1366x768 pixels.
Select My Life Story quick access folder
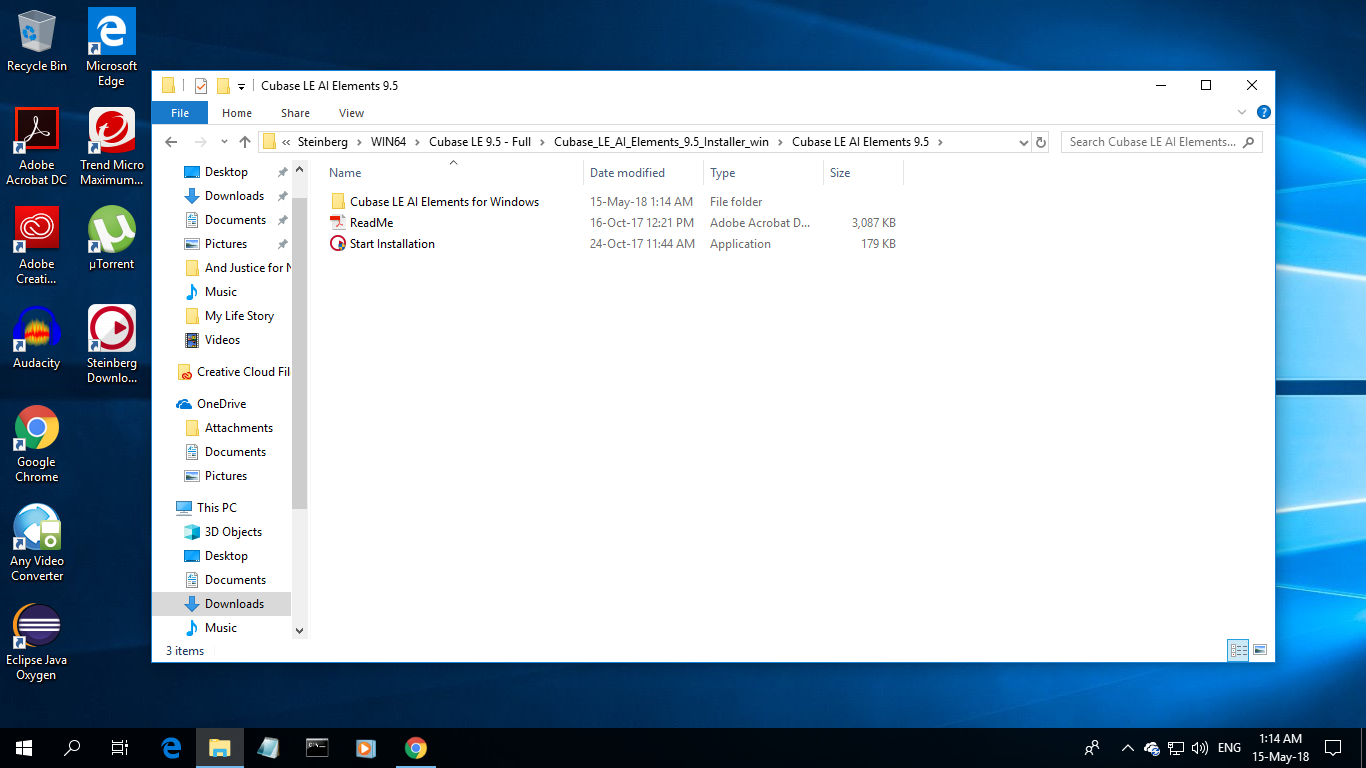(x=239, y=315)
